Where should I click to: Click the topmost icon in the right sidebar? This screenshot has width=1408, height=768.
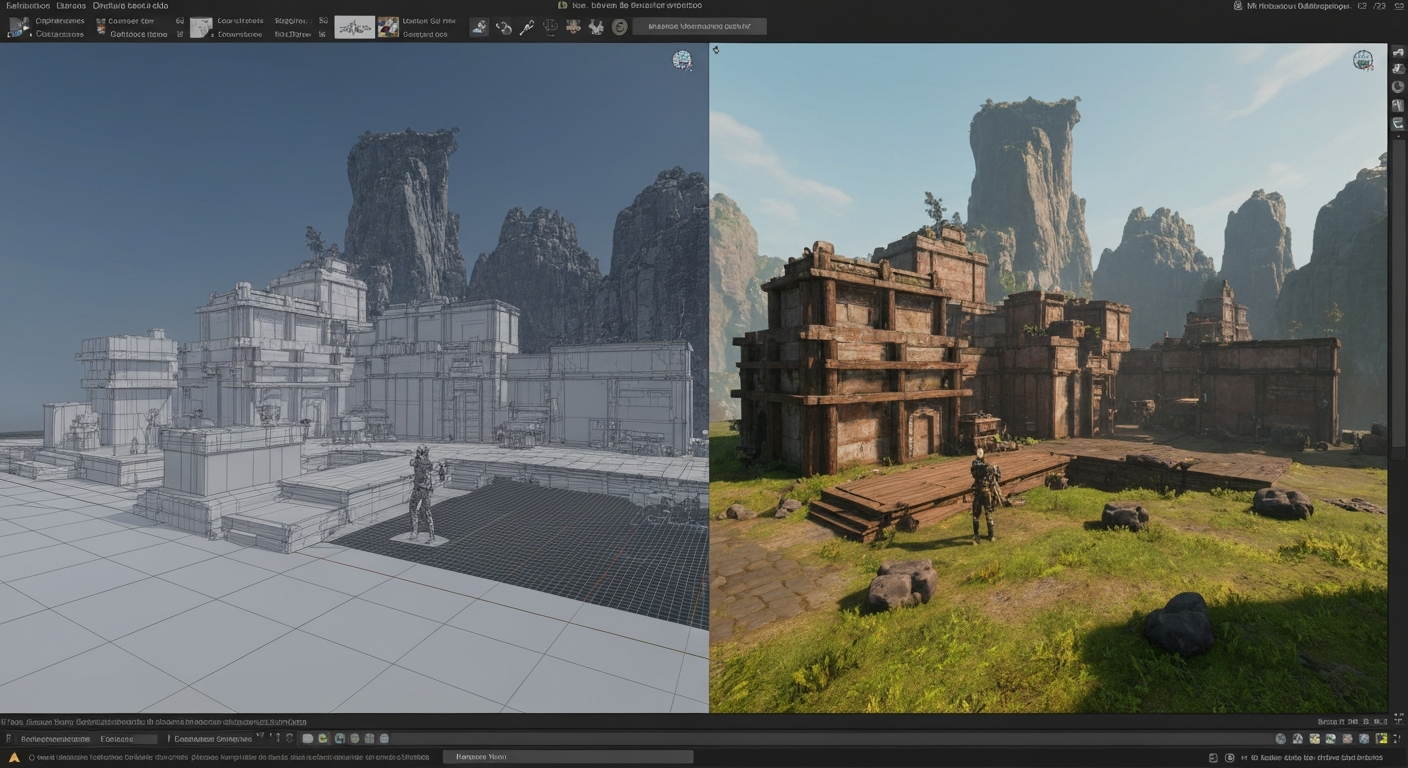(x=1398, y=52)
